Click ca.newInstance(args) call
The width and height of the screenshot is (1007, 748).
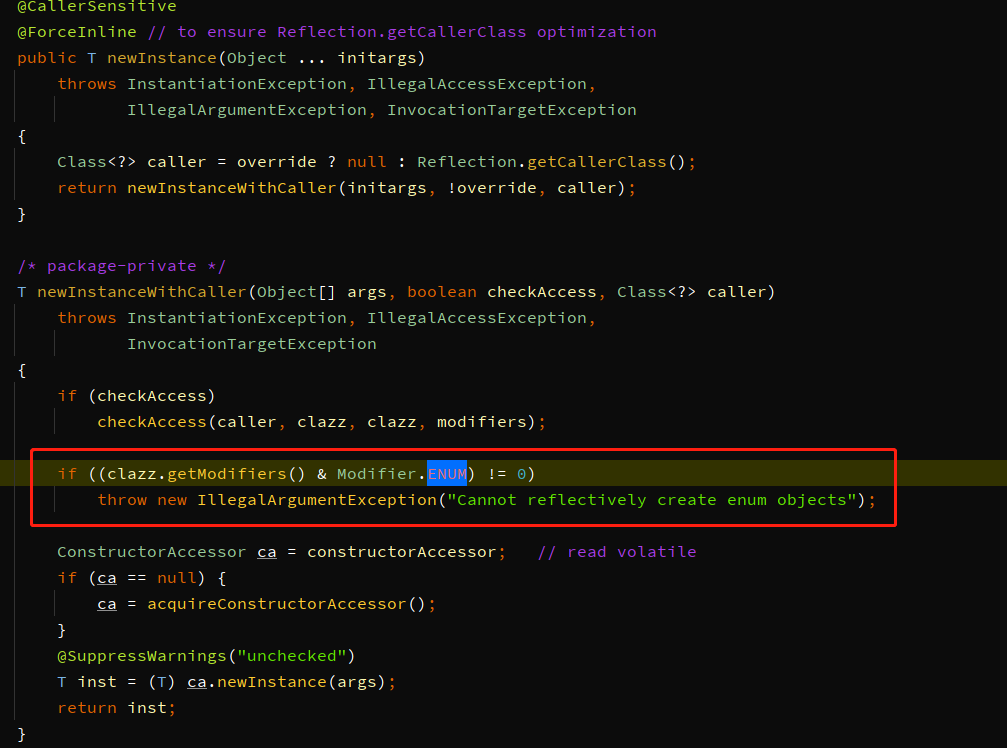click(x=286, y=682)
